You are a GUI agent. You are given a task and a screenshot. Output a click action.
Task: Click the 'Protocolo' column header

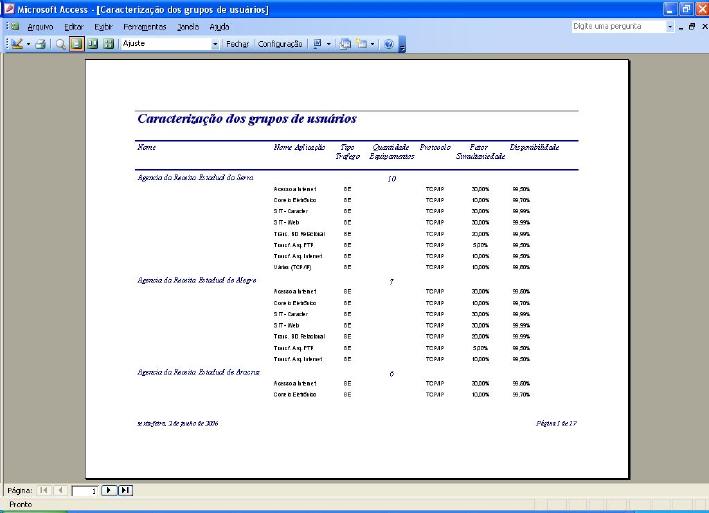pos(435,147)
